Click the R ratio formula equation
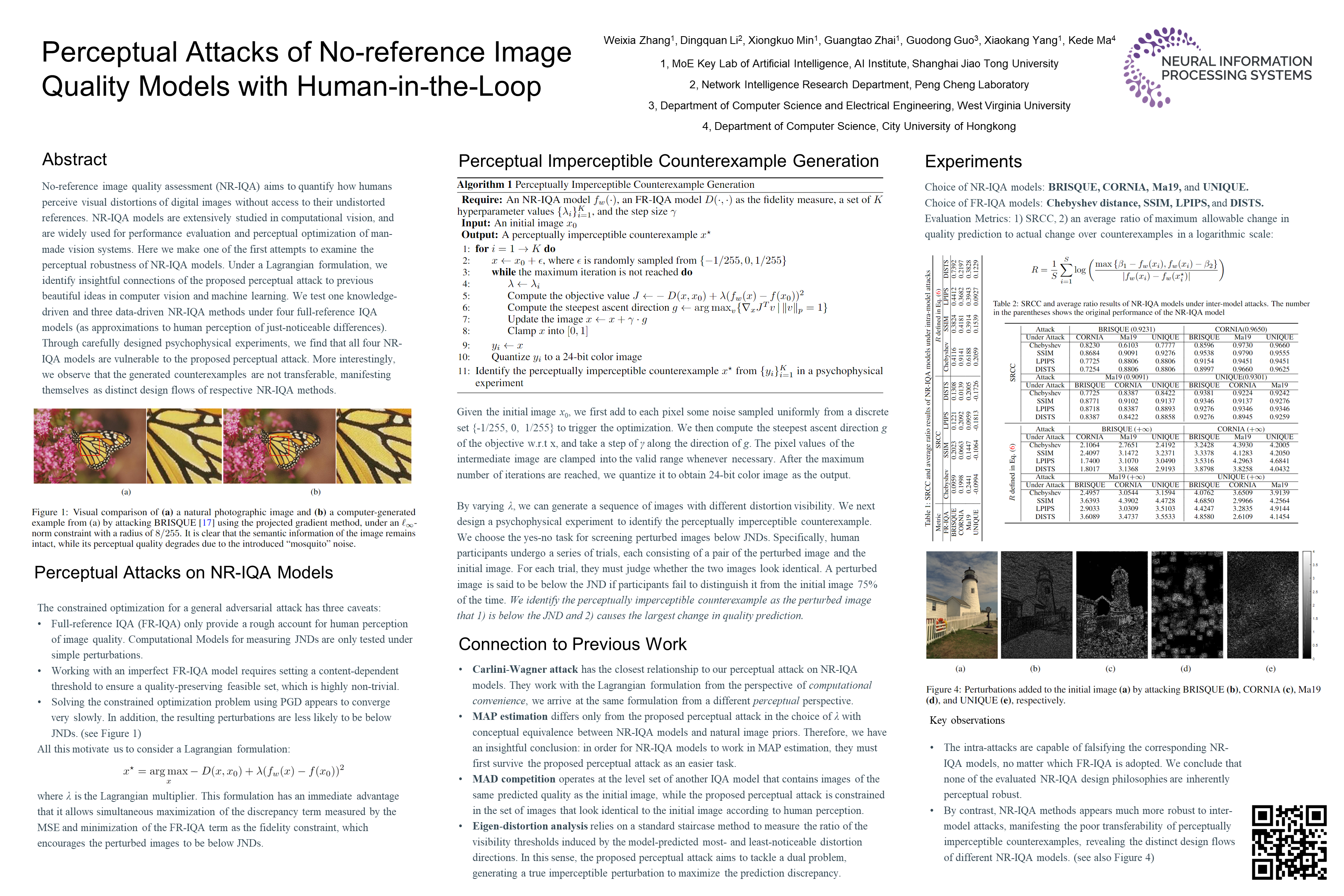 pos(1127,270)
